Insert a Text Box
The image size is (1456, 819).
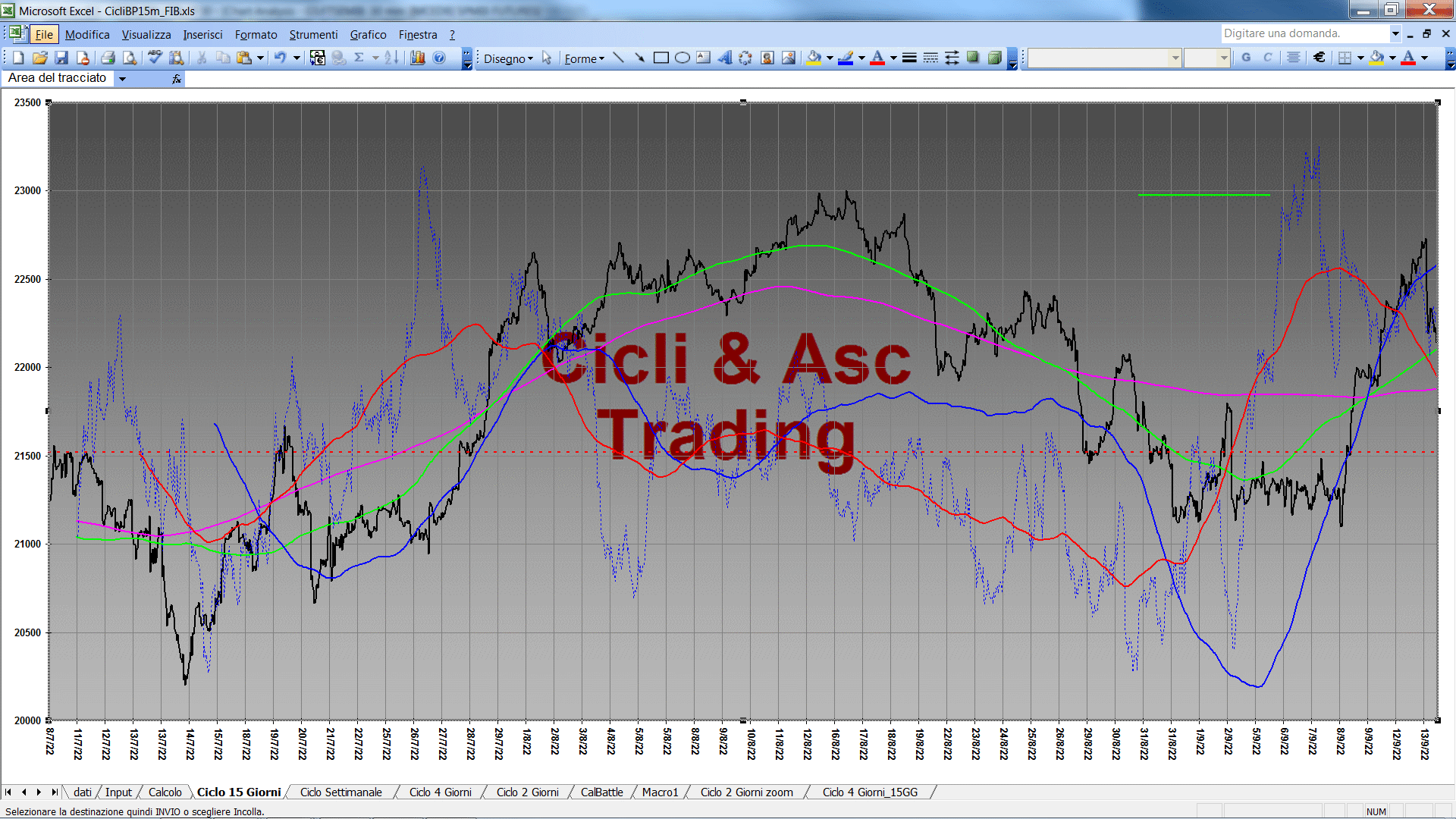[x=704, y=58]
